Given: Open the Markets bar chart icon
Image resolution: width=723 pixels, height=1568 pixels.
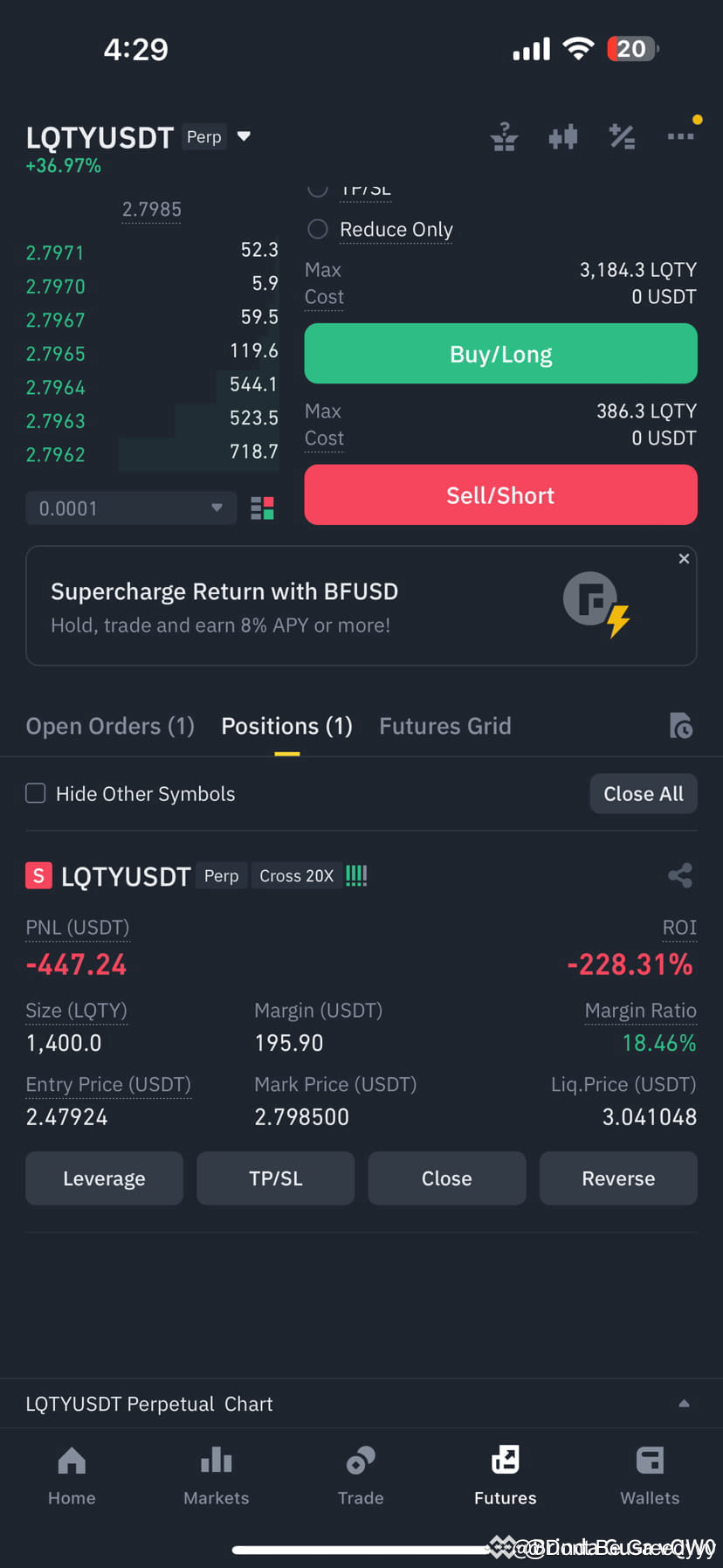Looking at the screenshot, I should pyautogui.click(x=217, y=1460).
